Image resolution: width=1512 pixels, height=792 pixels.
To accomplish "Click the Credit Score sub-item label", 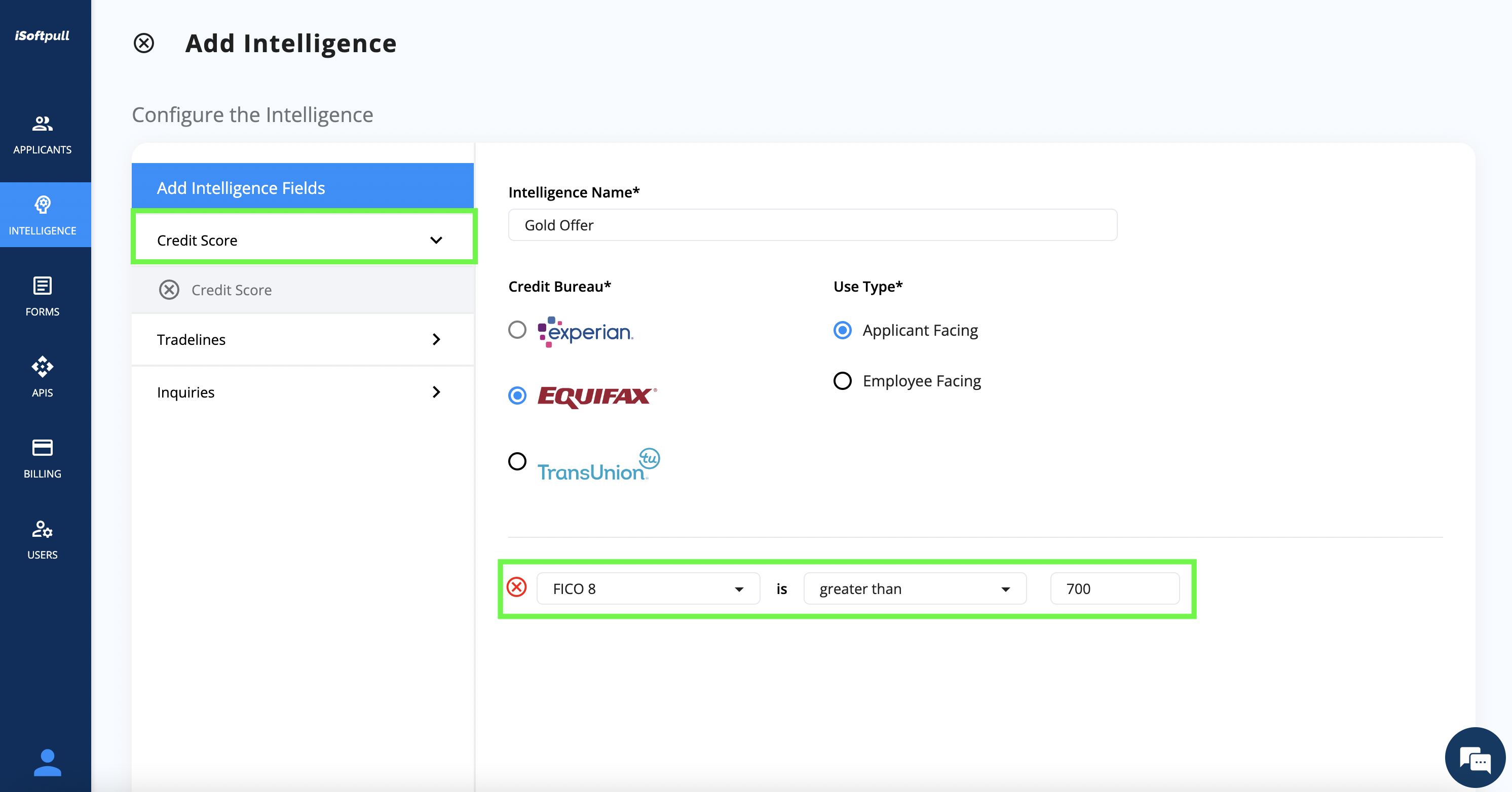I will click(x=231, y=290).
